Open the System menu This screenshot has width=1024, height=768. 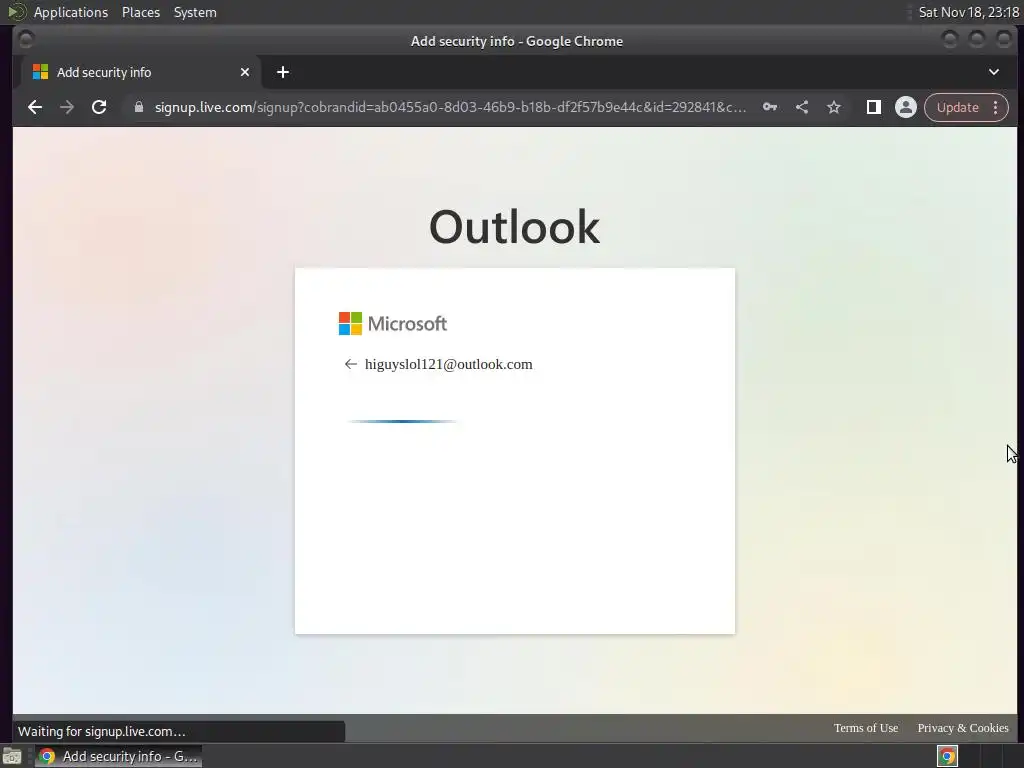(195, 12)
